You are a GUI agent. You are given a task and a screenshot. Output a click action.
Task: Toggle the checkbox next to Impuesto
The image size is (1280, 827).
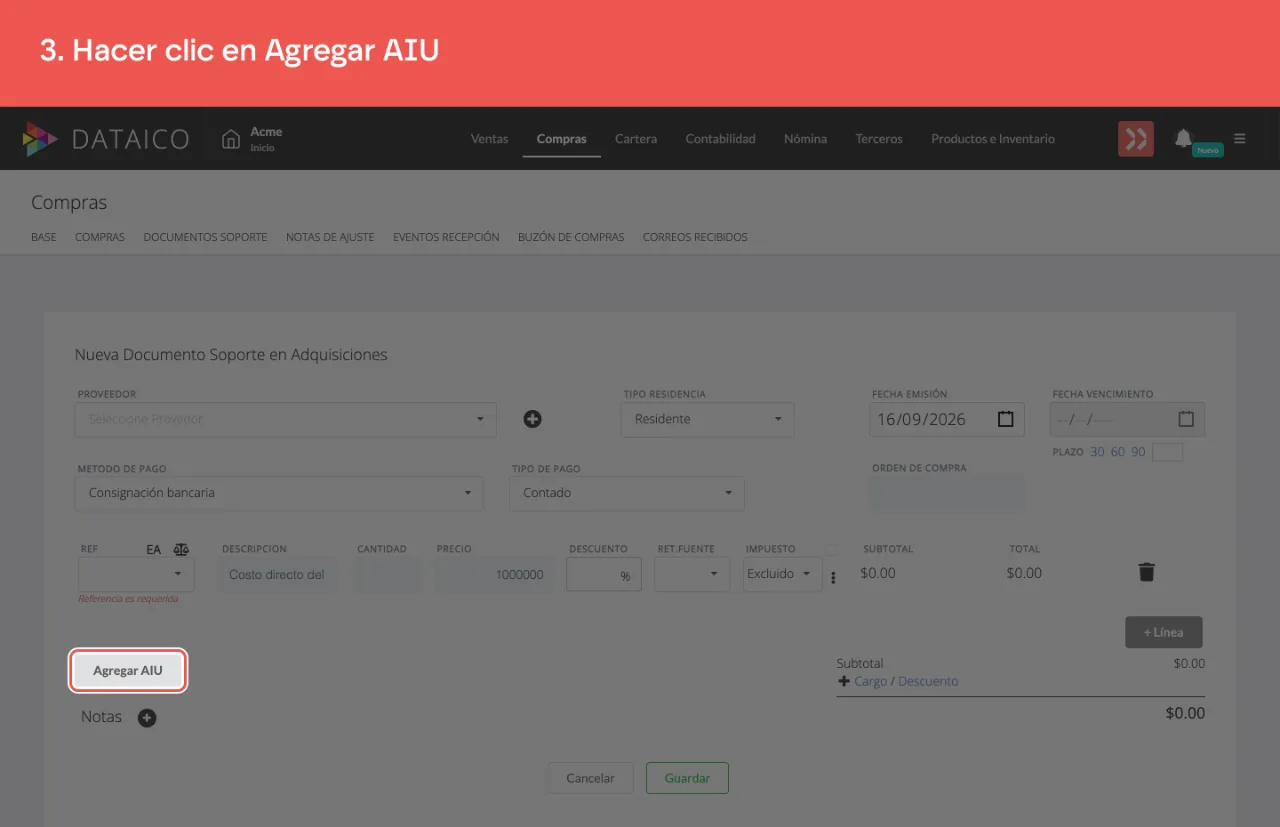tap(832, 549)
